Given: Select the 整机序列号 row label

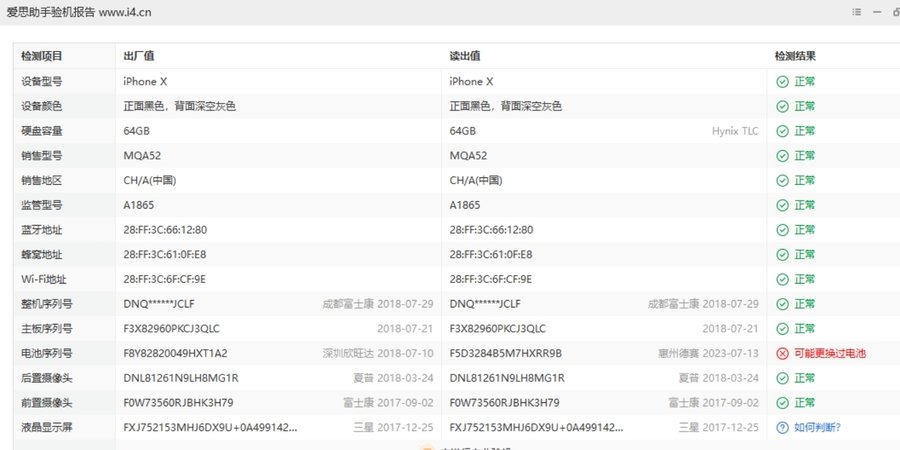Looking at the screenshot, I should pos(47,304).
